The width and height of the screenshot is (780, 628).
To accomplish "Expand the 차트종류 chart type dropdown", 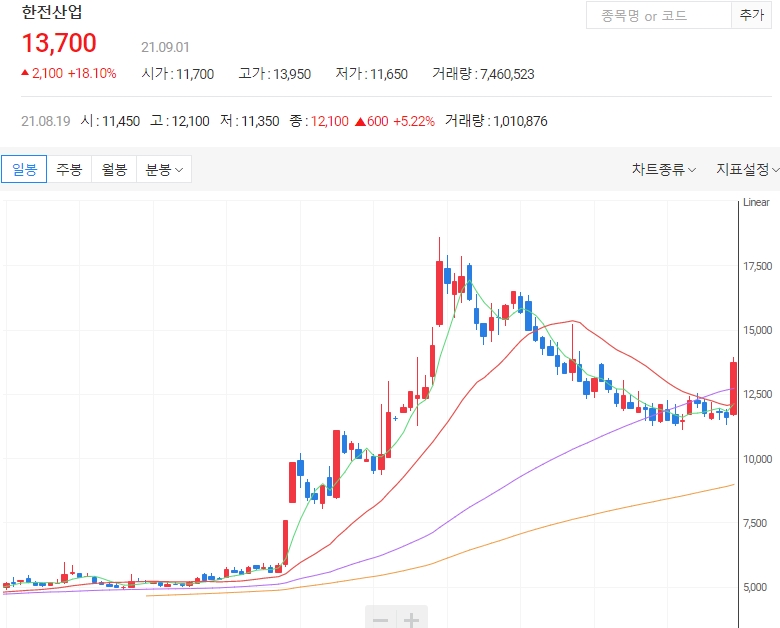I will click(664, 170).
